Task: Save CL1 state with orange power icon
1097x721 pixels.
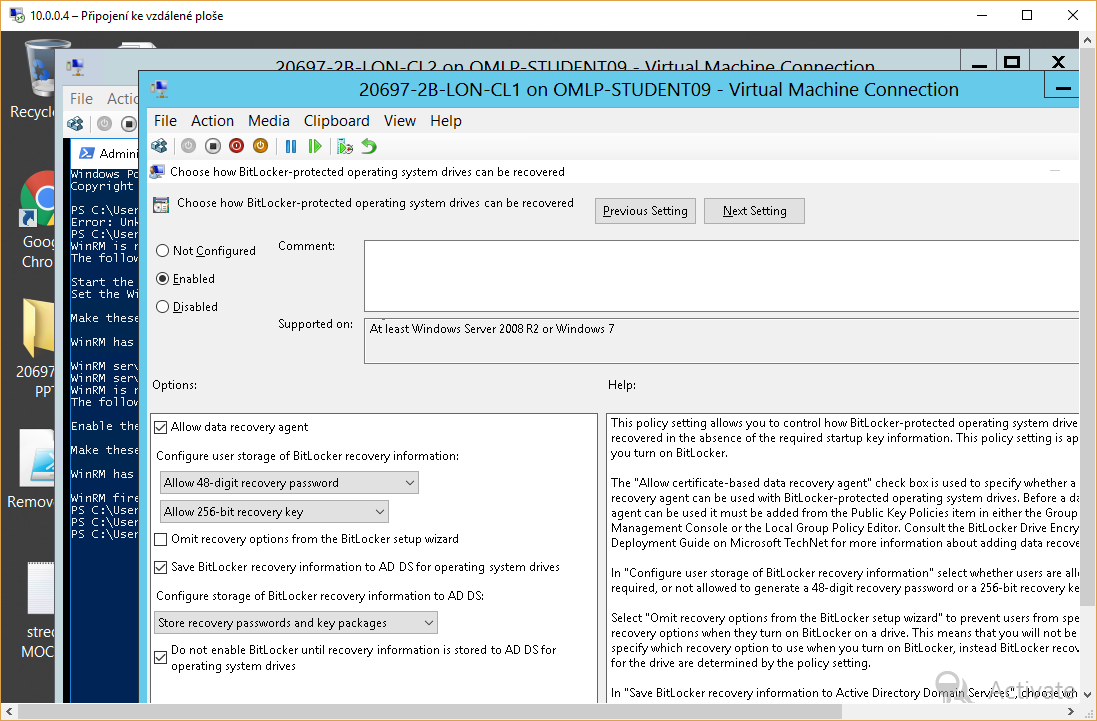Action: [x=260, y=146]
